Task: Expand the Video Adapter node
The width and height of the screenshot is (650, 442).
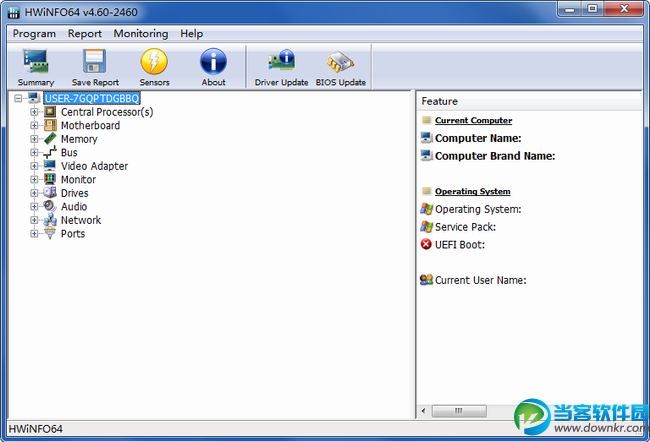Action: pyautogui.click(x=34, y=166)
